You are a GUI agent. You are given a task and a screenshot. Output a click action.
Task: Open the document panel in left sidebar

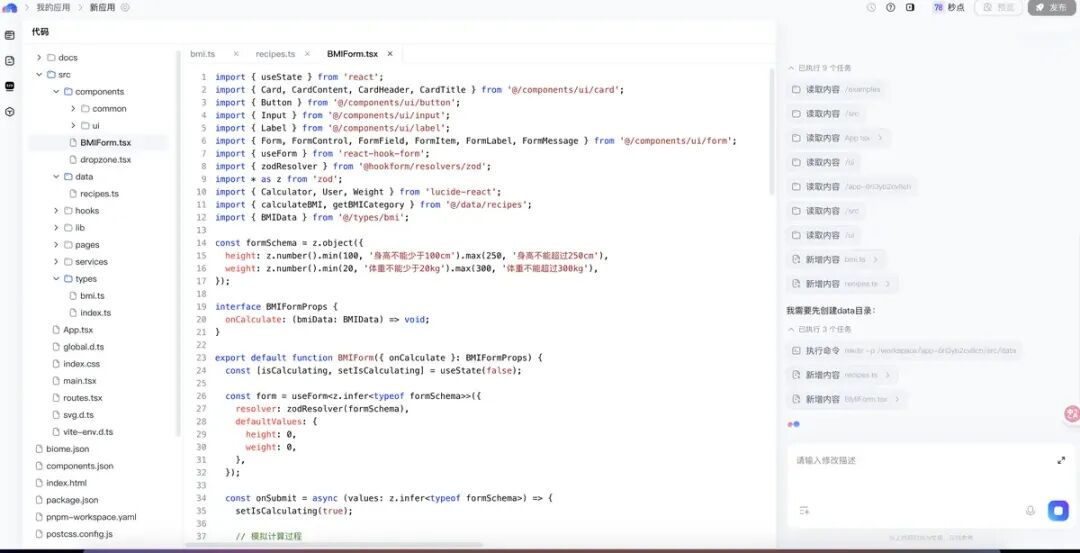(x=10, y=61)
